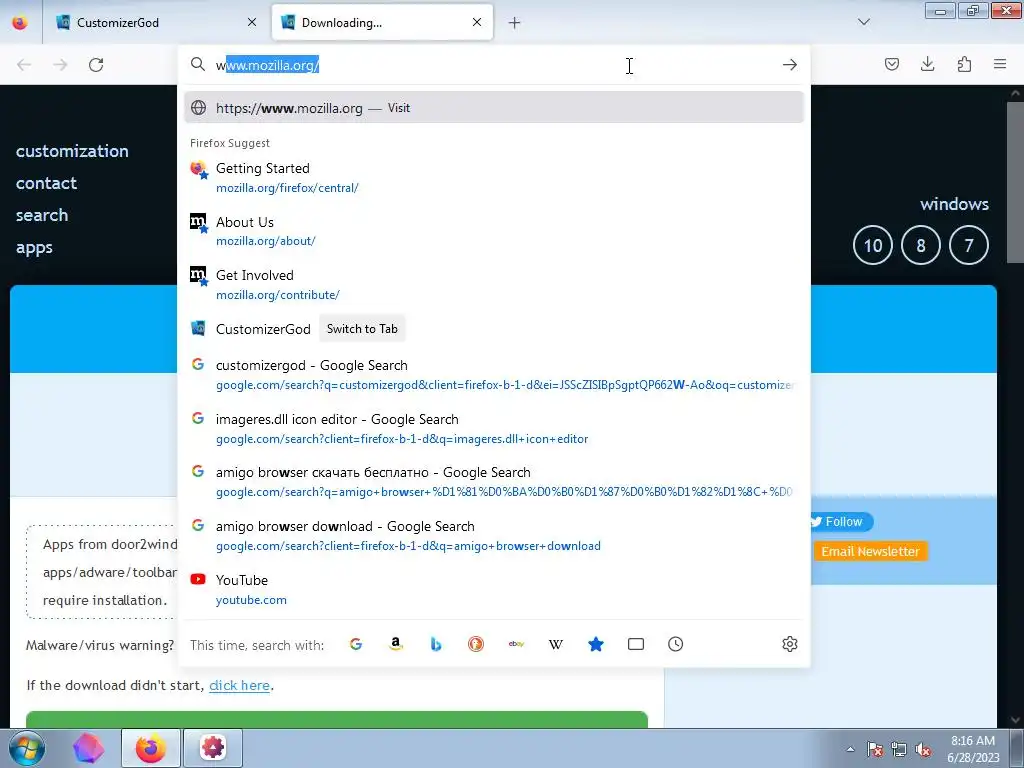
Task: Click the network tray icon
Action: (899, 750)
